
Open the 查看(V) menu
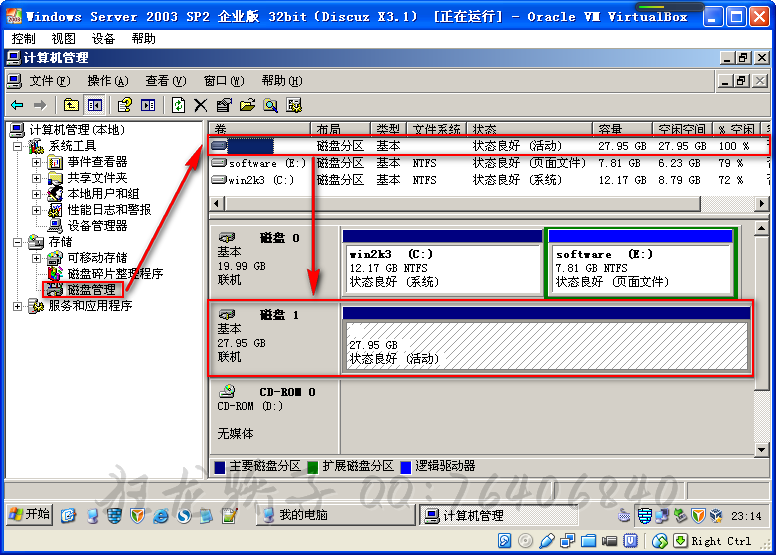[x=165, y=81]
